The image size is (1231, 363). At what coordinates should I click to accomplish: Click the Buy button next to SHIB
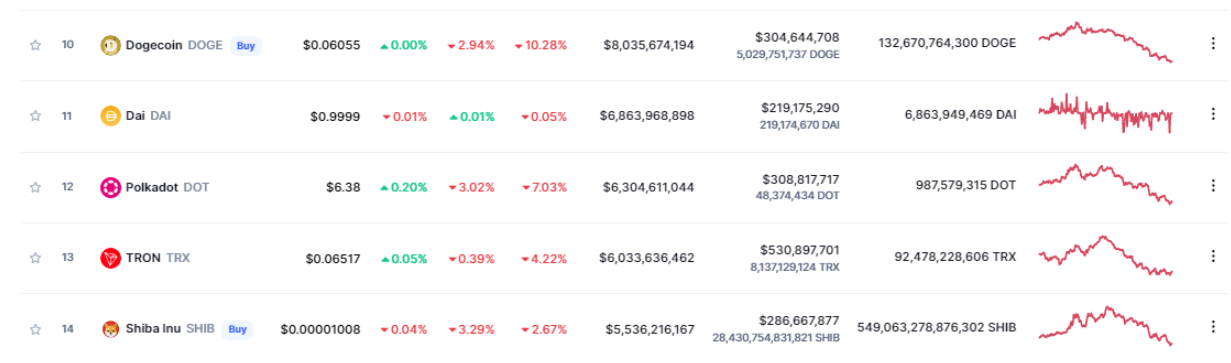tap(237, 329)
